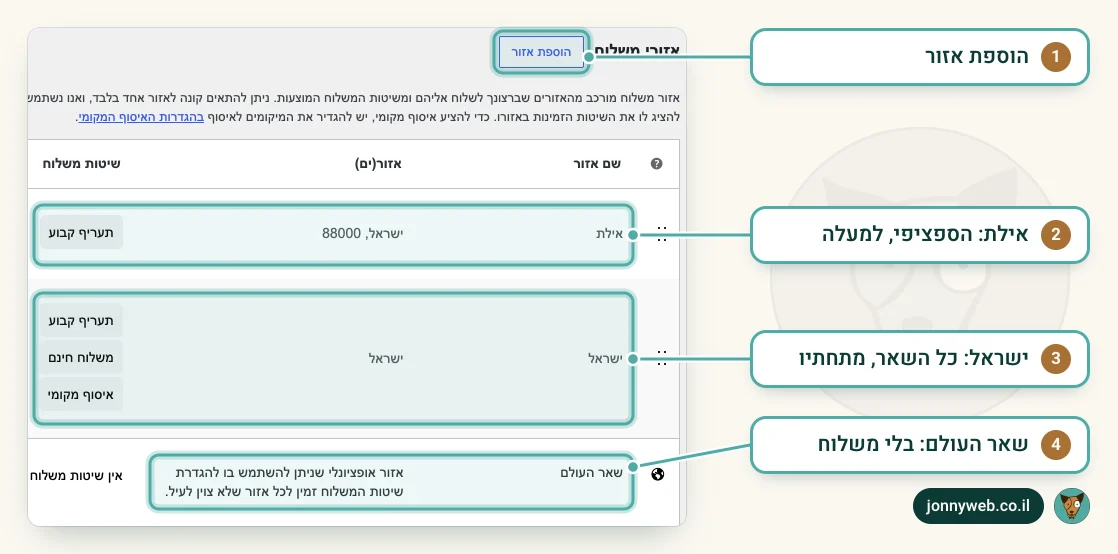Click the איסוף מקומי shipping method button
The height and width of the screenshot is (554, 1118).
pos(81,394)
